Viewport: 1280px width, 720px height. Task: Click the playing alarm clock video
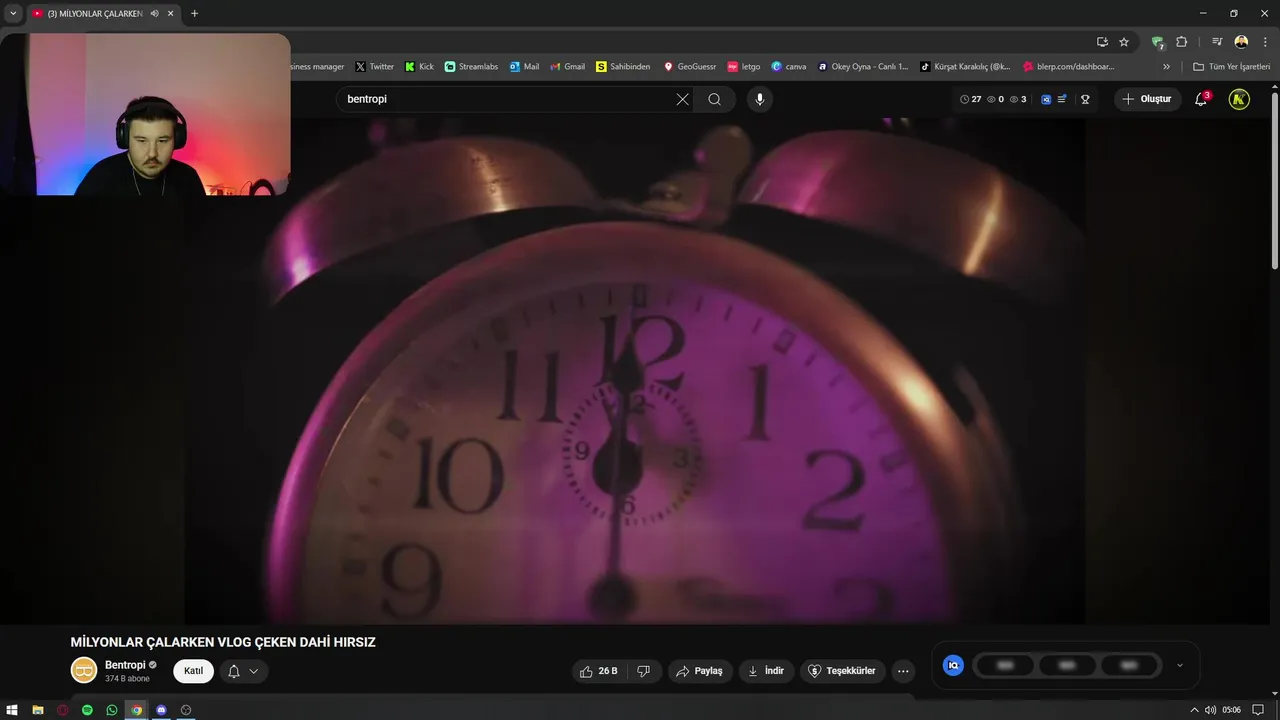point(635,370)
